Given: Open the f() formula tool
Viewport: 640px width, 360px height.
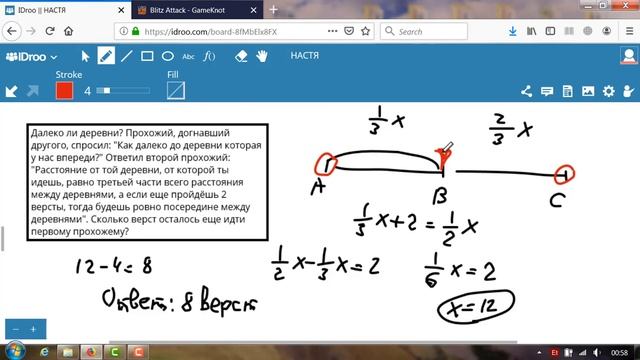Looking at the screenshot, I should point(209,56).
